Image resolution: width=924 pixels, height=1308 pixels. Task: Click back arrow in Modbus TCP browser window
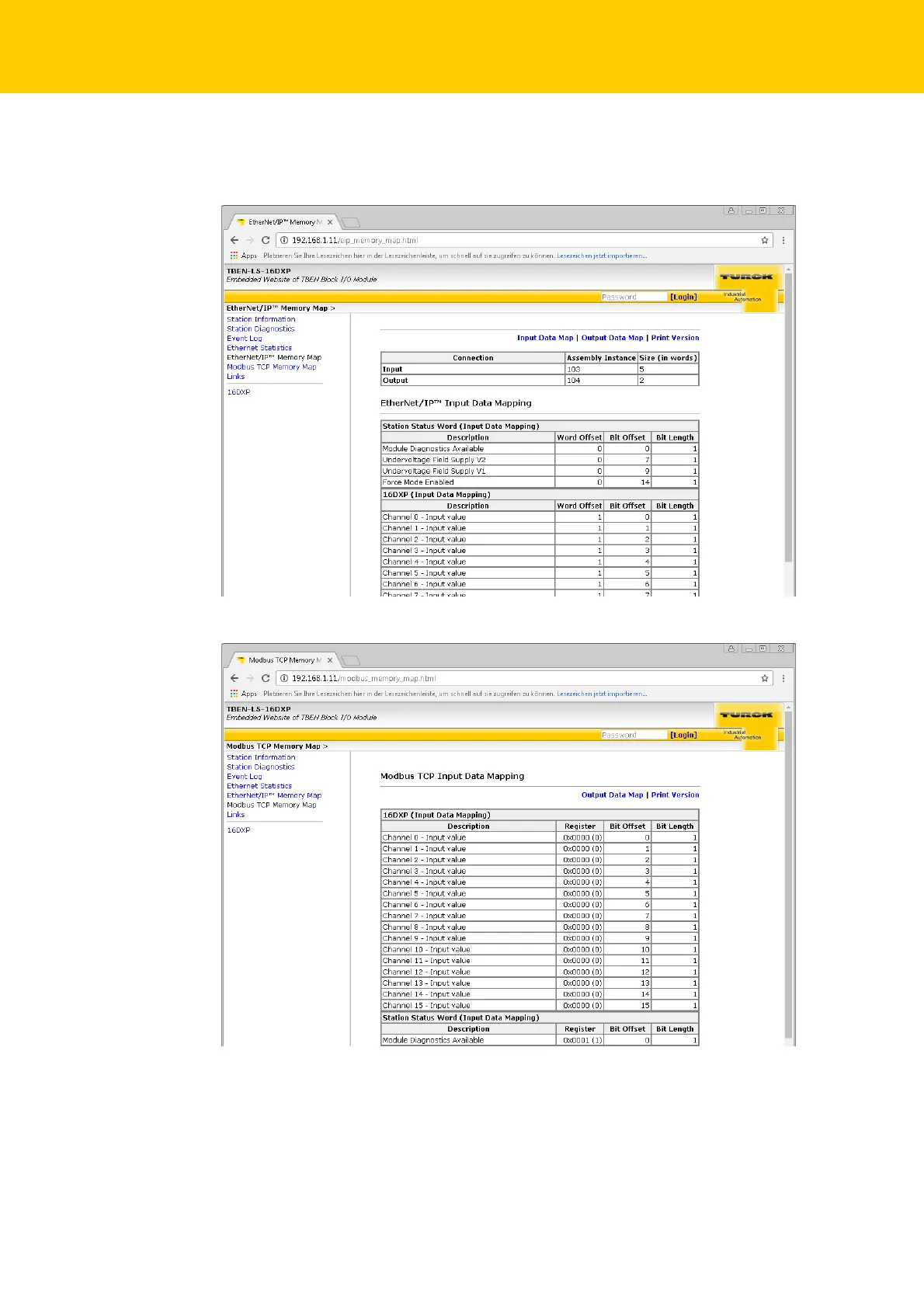point(234,678)
